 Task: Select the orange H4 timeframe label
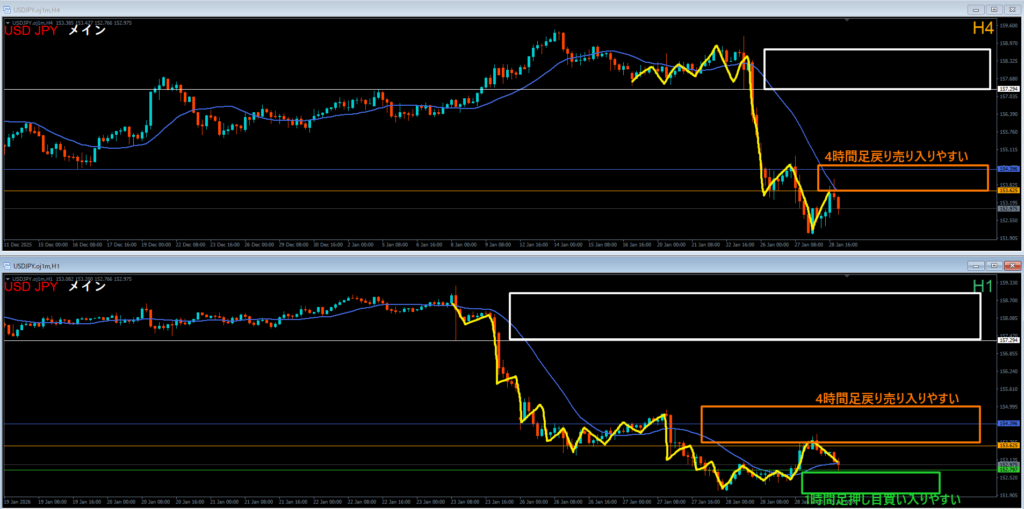tap(983, 28)
